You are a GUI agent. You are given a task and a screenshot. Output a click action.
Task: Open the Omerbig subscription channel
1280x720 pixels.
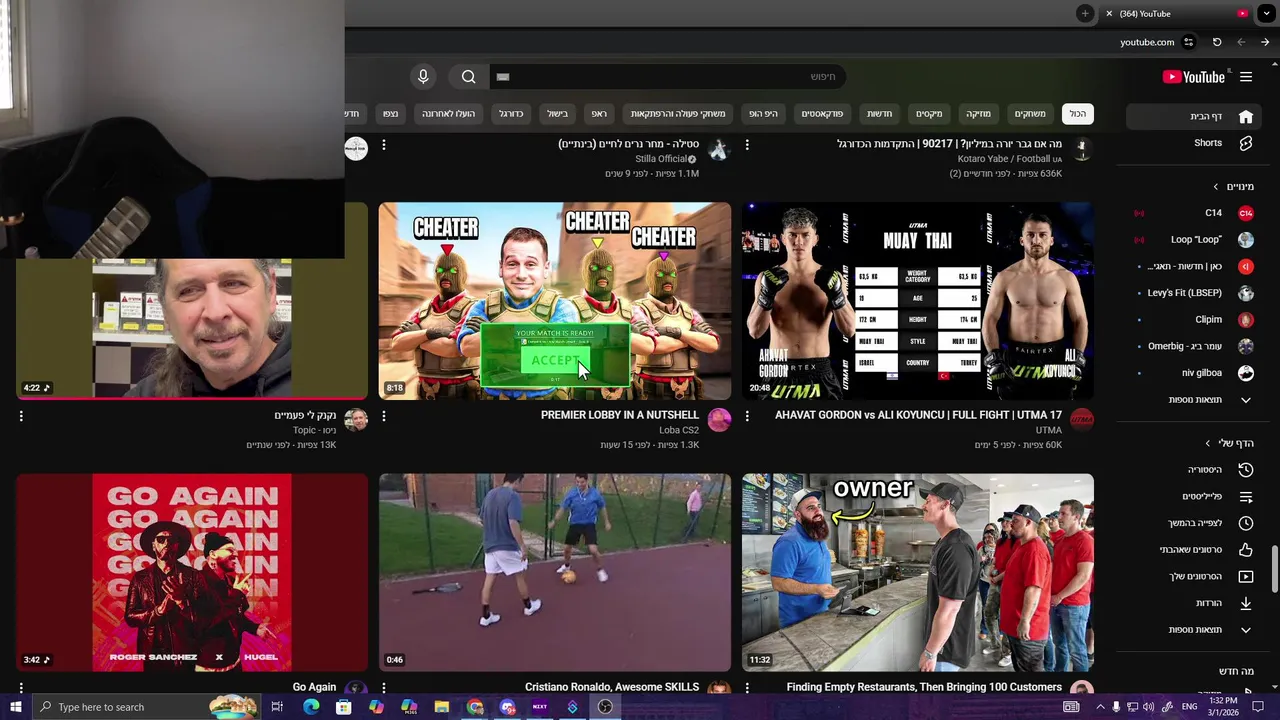(x=1193, y=346)
